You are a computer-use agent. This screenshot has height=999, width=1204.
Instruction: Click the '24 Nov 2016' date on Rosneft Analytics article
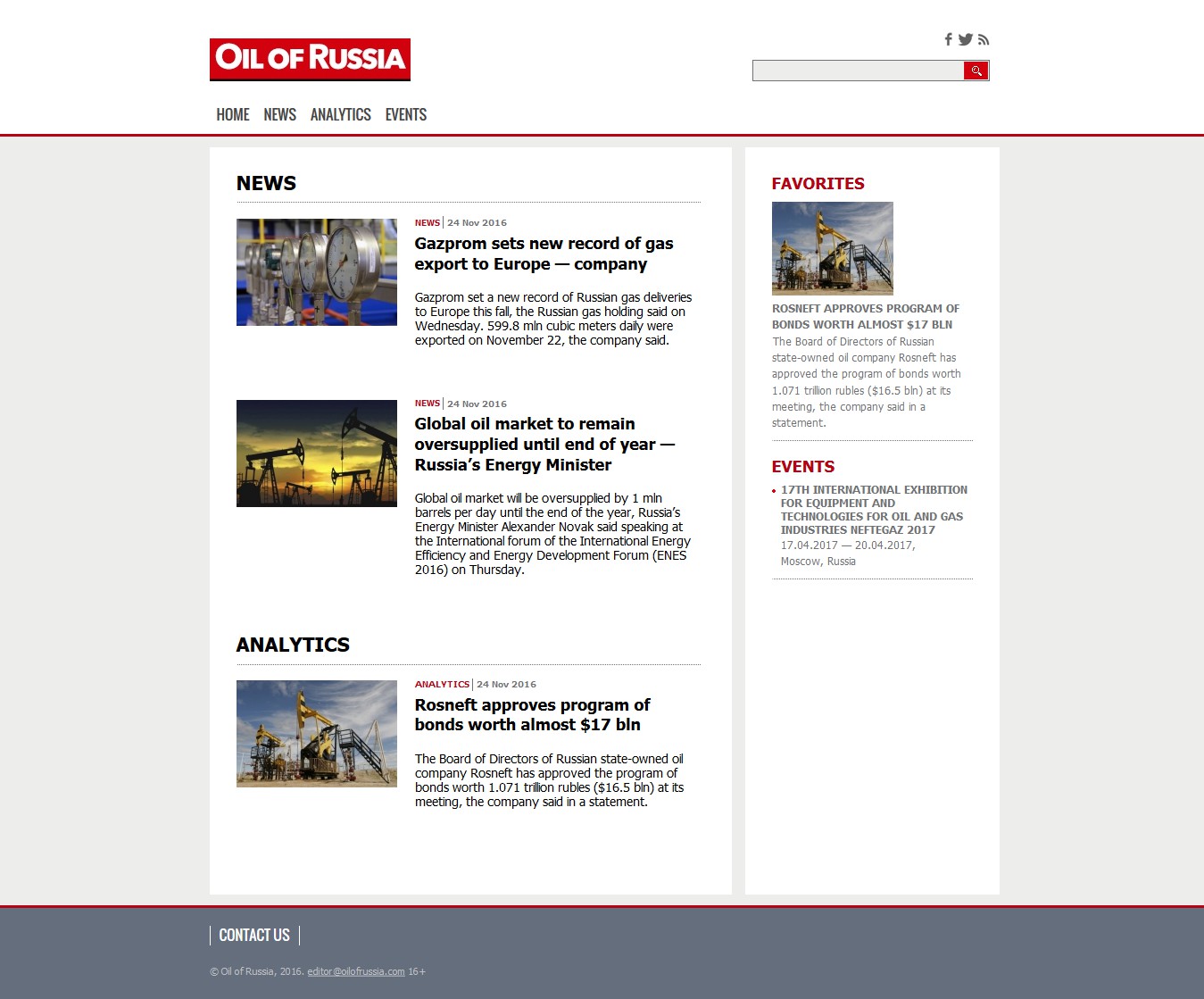[x=506, y=685]
